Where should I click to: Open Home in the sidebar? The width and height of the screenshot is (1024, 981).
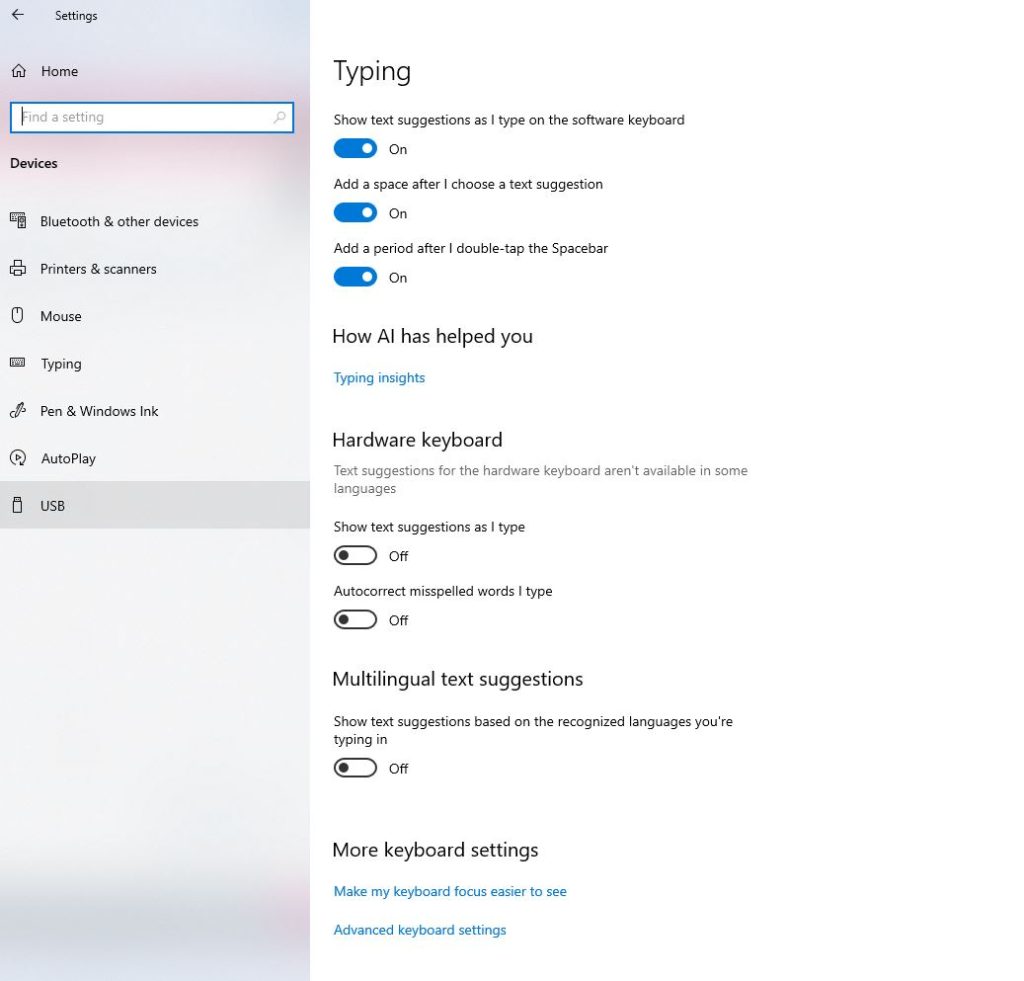tap(155, 71)
